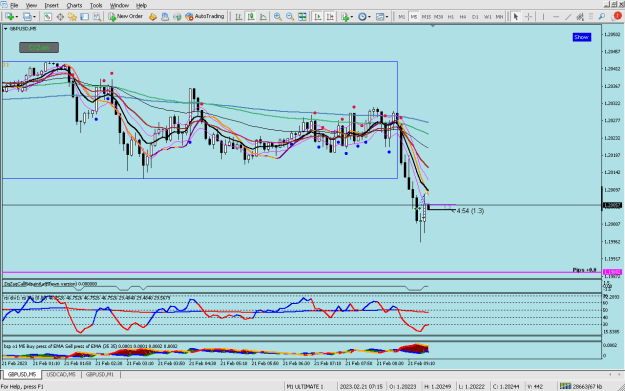Click the blue Show button

(x=582, y=37)
